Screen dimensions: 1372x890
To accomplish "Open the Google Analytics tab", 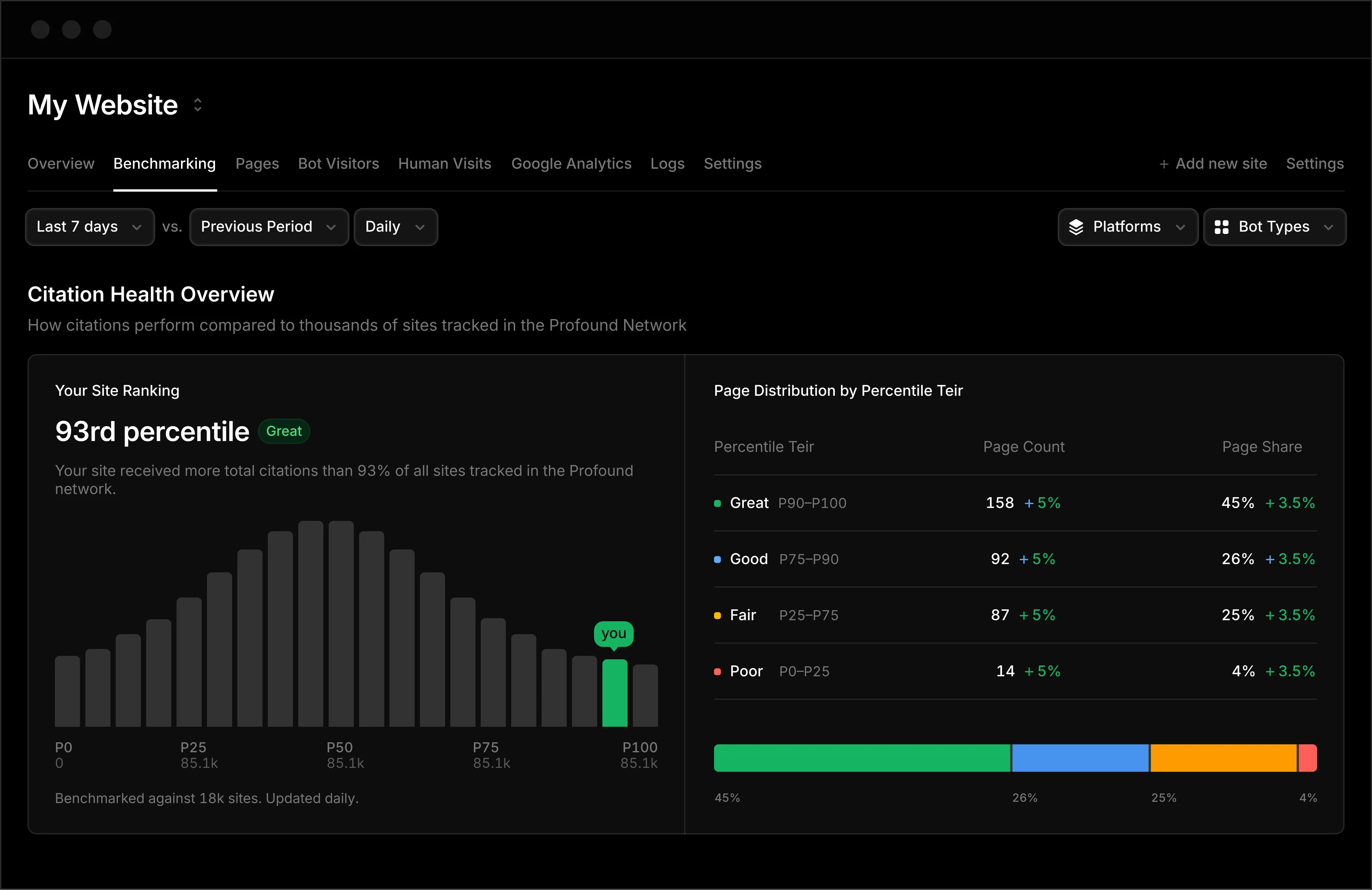I will (571, 164).
